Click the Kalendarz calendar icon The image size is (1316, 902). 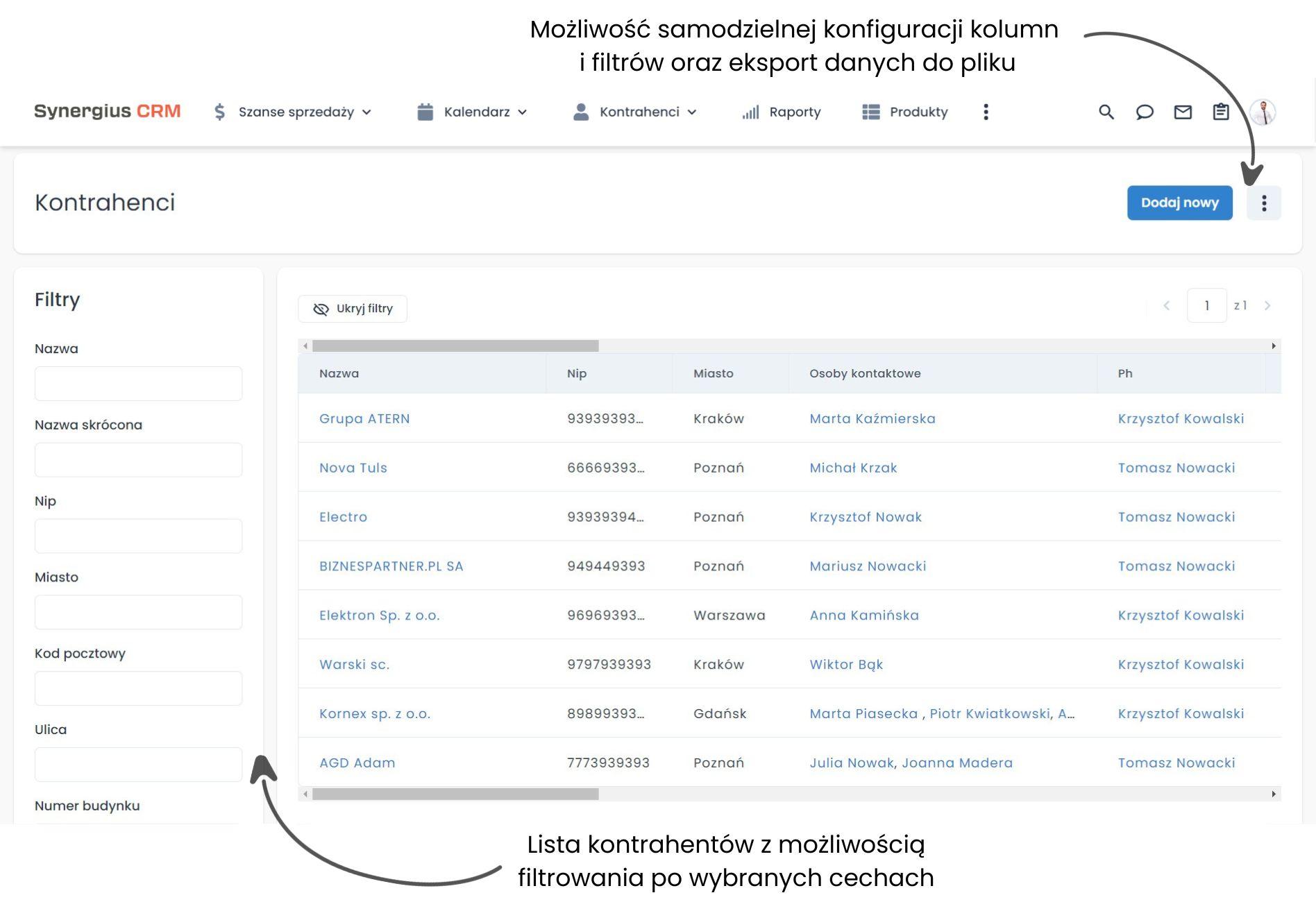[424, 112]
